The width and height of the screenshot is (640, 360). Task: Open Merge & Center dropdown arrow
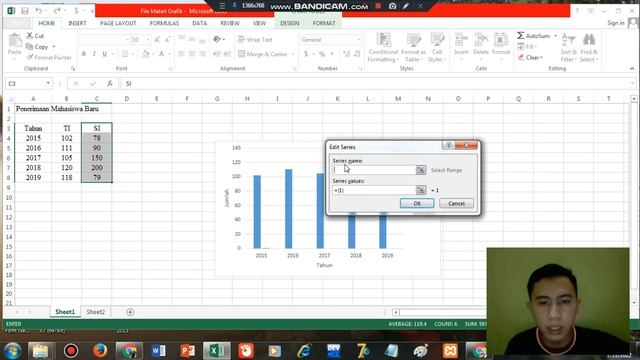tap(293, 54)
